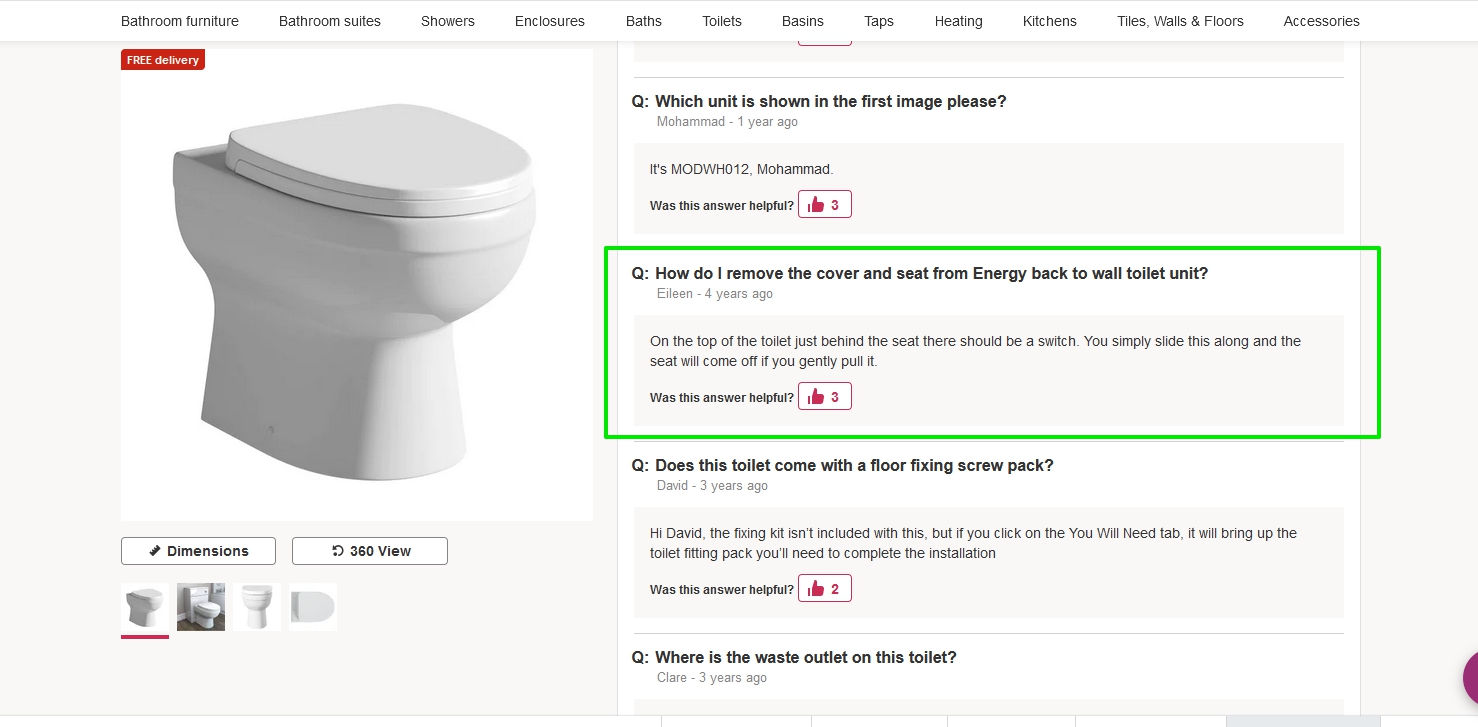Screen dimensions: 1478x727
Task: Like the MODWH012 answer with thumbs-up
Action: pos(824,205)
